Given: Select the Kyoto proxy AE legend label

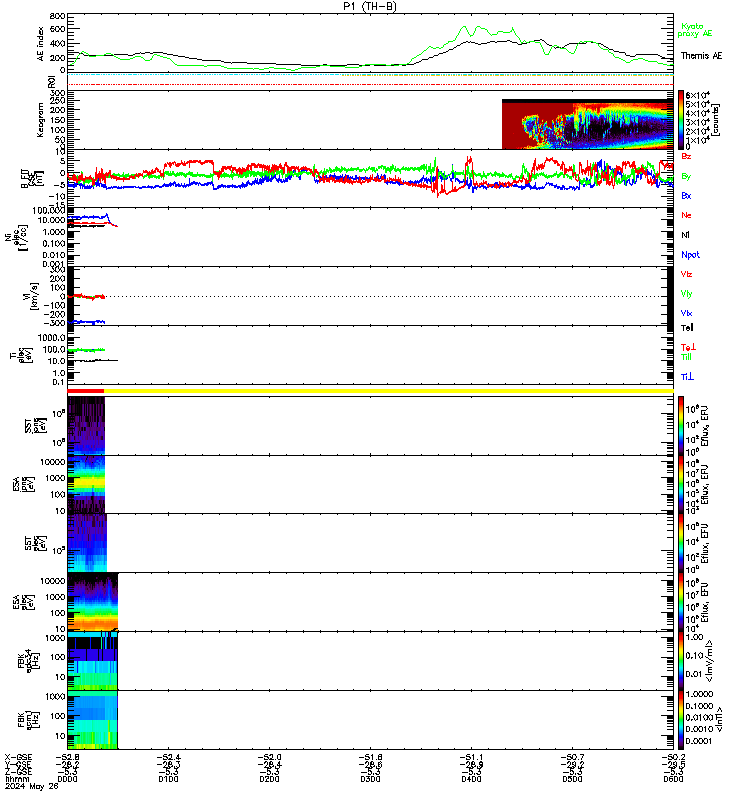Looking at the screenshot, I should [x=694, y=30].
